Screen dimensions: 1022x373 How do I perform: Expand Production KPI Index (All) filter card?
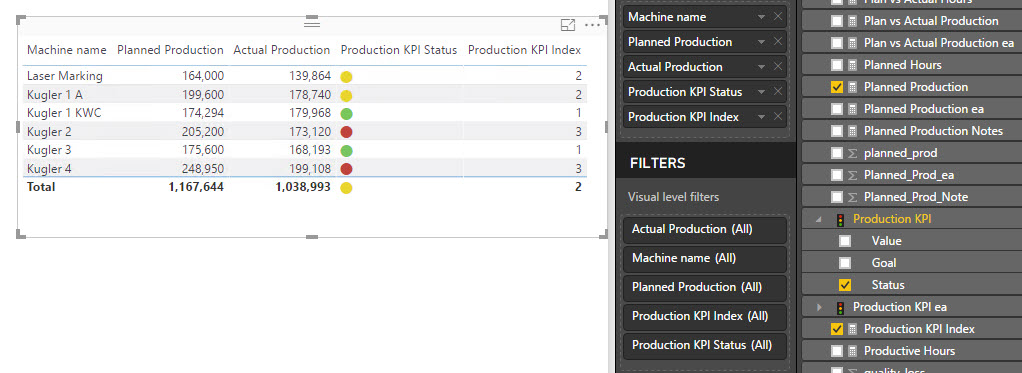tap(705, 316)
